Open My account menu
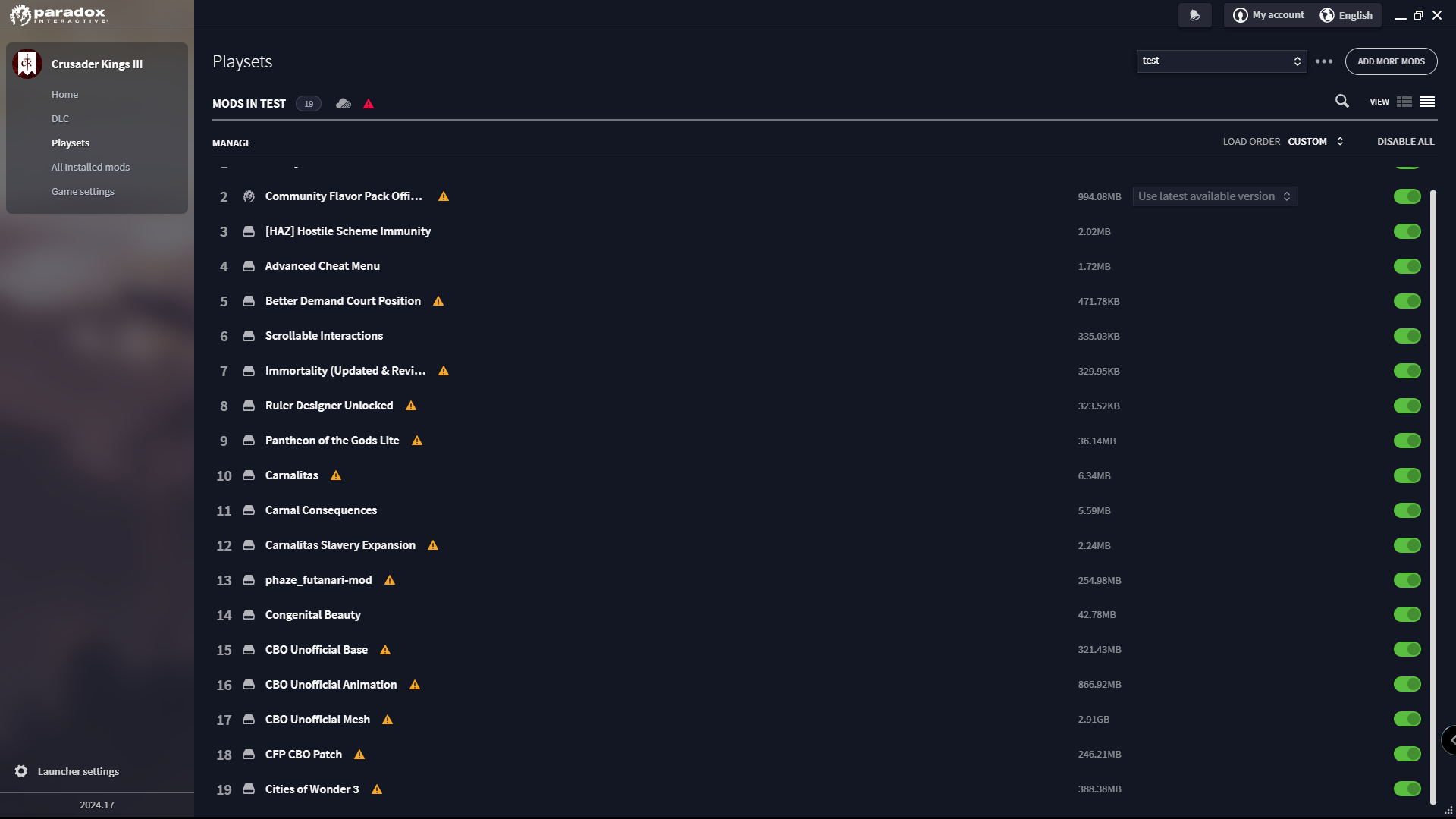 [1269, 15]
